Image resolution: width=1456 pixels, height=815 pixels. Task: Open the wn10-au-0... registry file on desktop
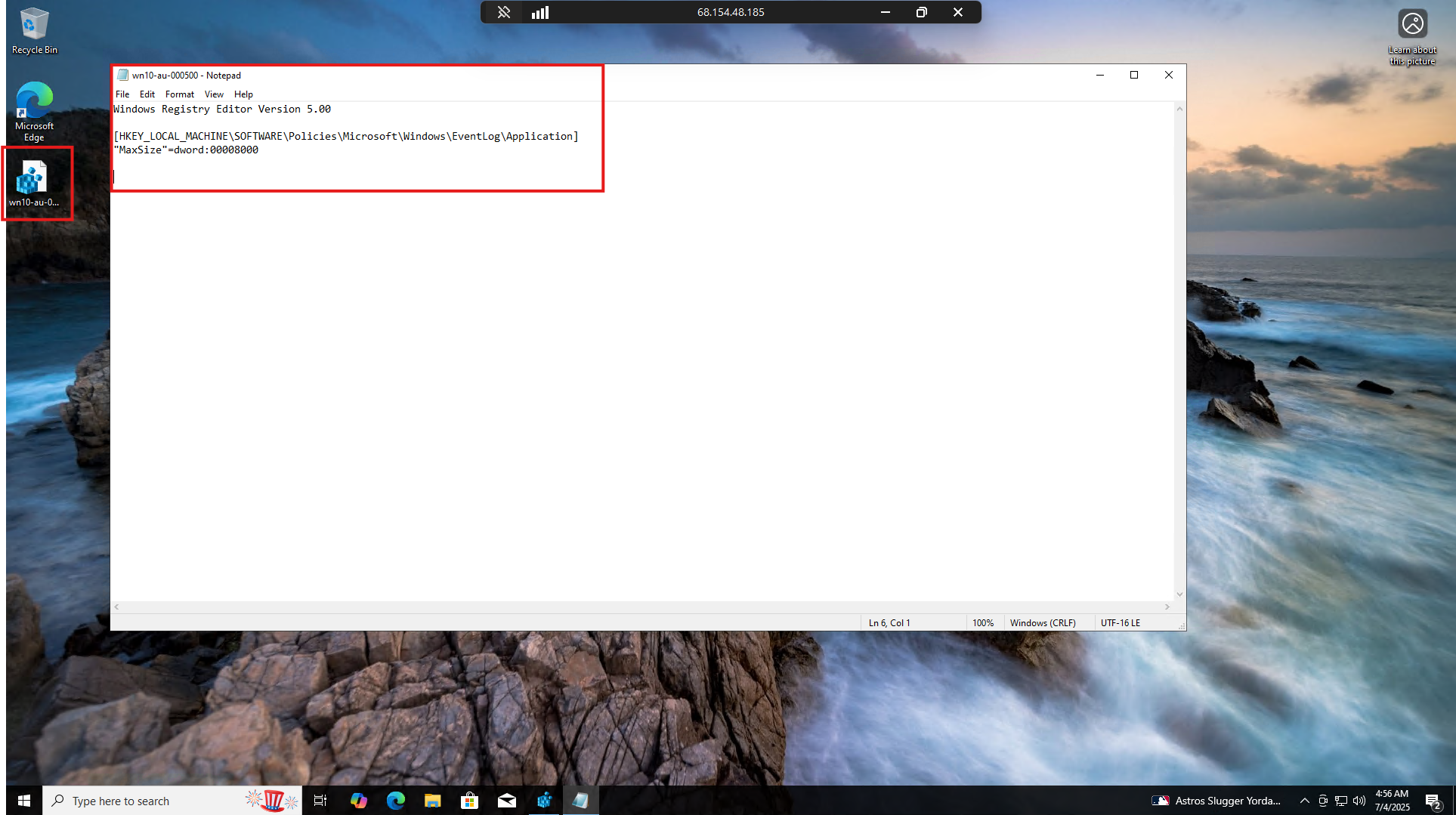click(33, 183)
